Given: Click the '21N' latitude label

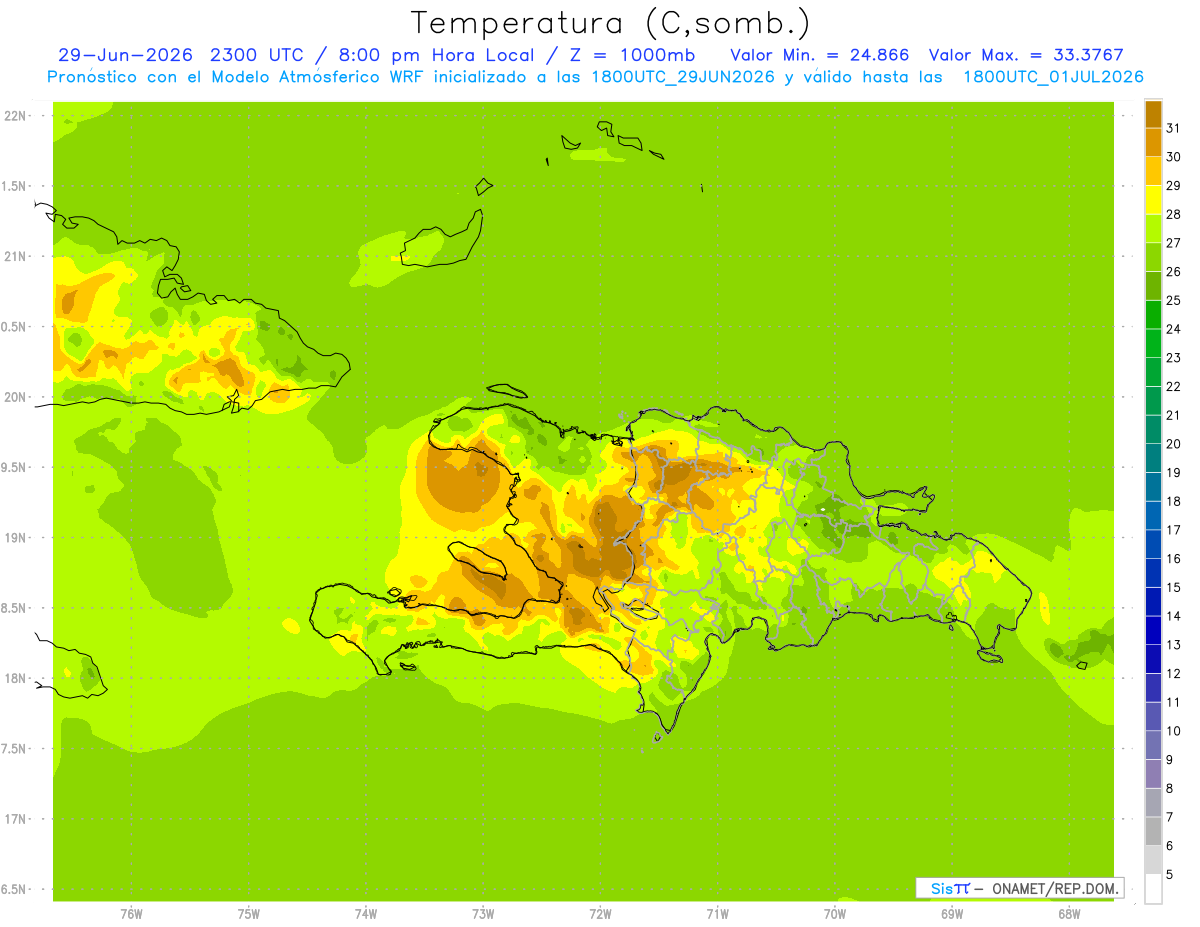Looking at the screenshot, I should coord(15,256).
